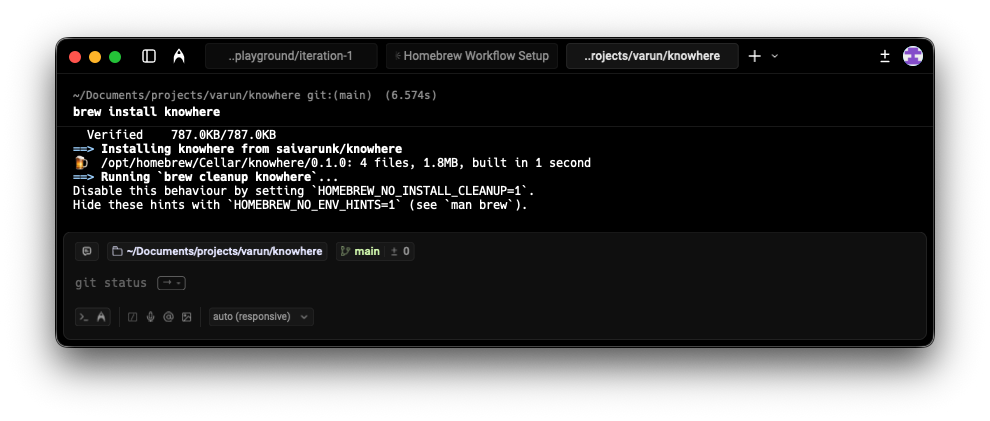Maximize the window with the green button

click(115, 57)
